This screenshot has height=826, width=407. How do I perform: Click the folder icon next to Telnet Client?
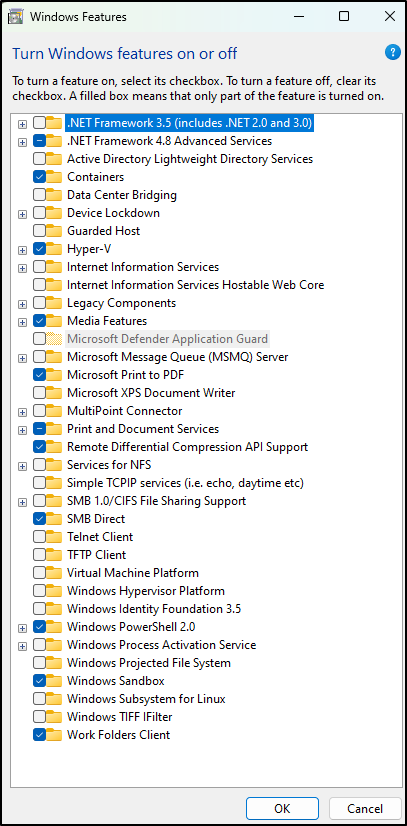click(x=54, y=537)
